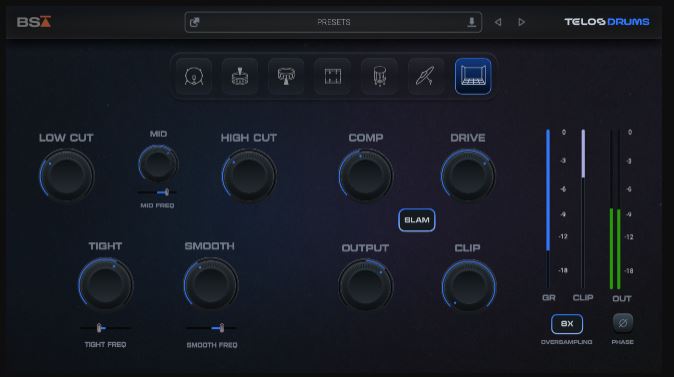The width and height of the screenshot is (674, 377).
Task: Go to next preset arrow
Action: click(521, 22)
